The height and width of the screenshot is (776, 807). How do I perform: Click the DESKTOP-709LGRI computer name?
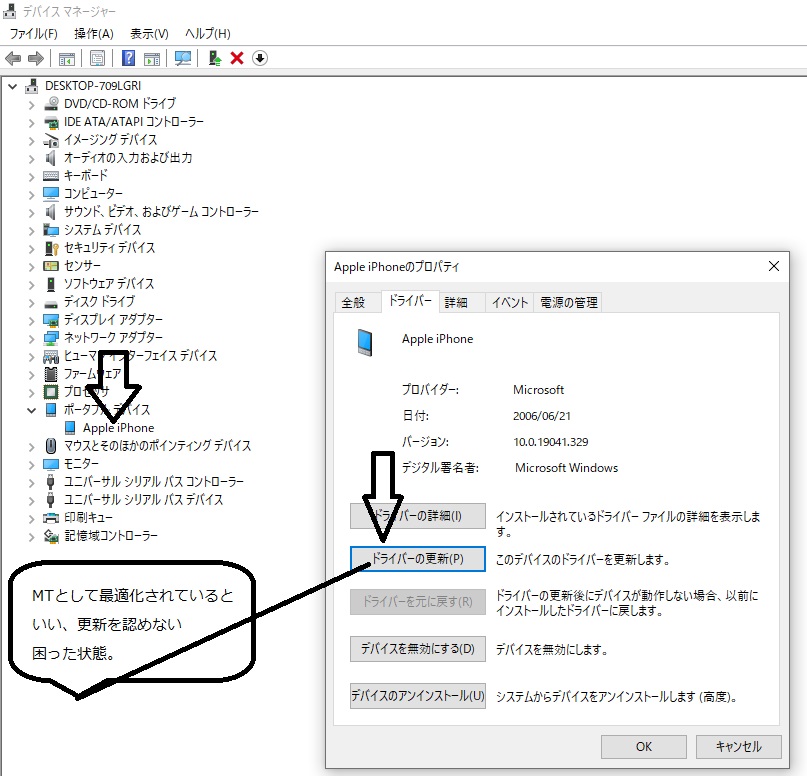pos(93,86)
